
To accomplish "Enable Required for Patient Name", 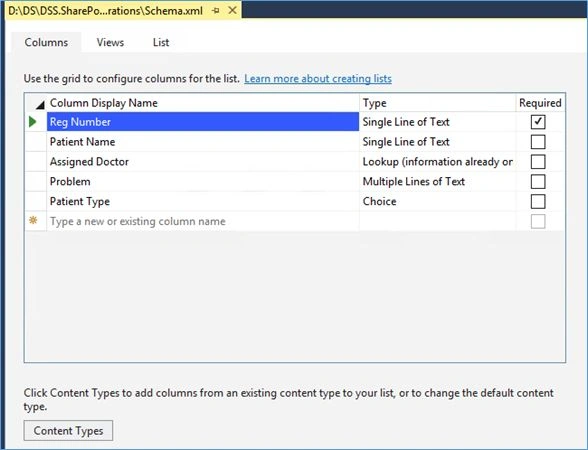I will (538, 142).
